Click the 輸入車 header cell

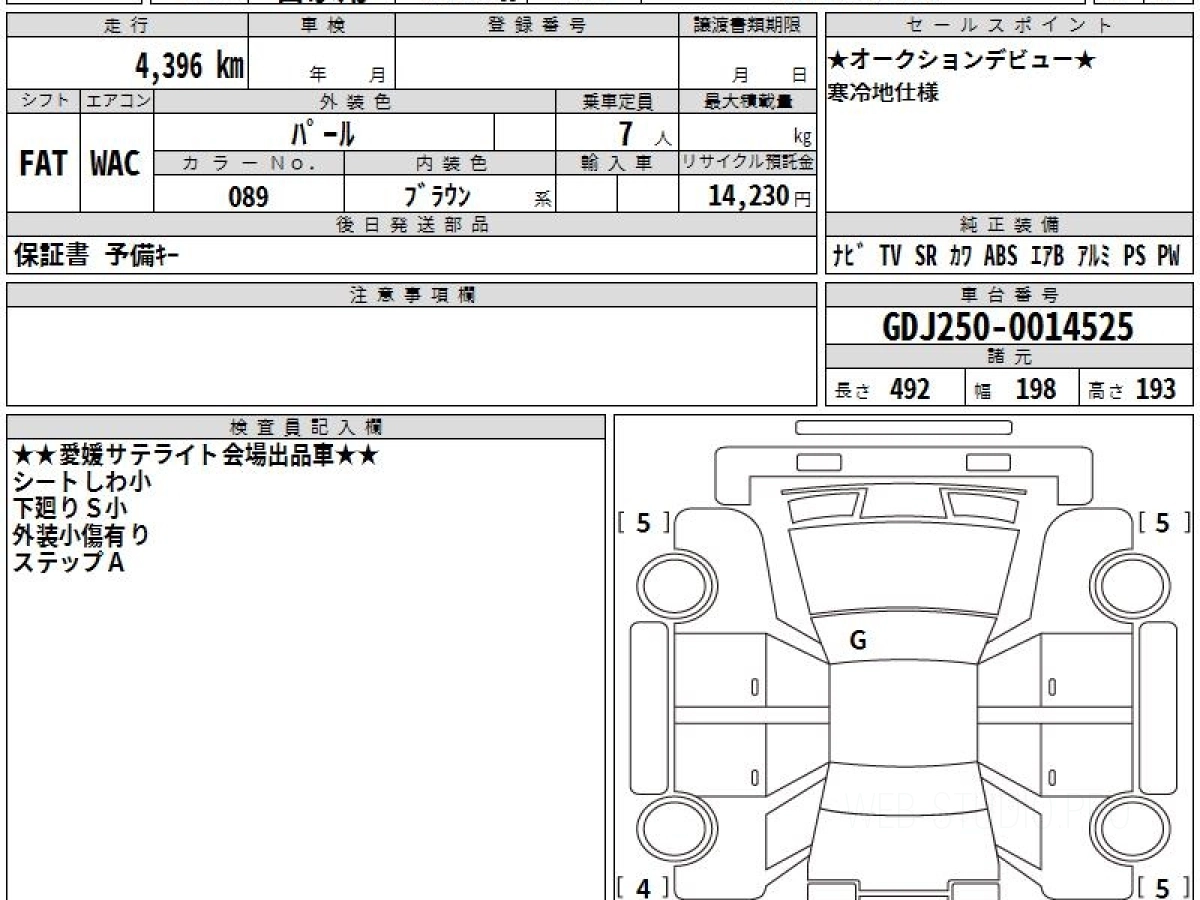(x=617, y=163)
